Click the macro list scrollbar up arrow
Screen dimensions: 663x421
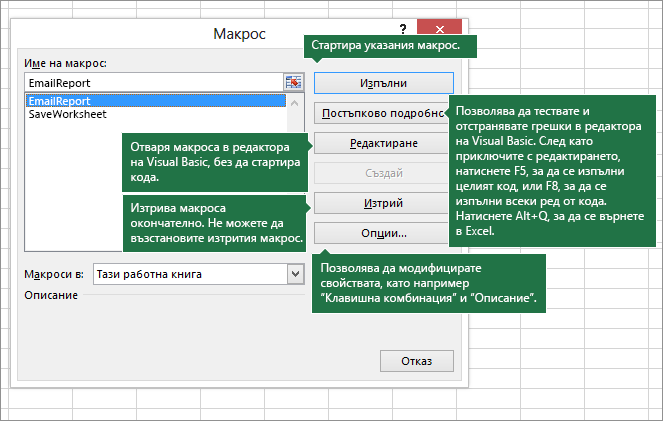295,103
